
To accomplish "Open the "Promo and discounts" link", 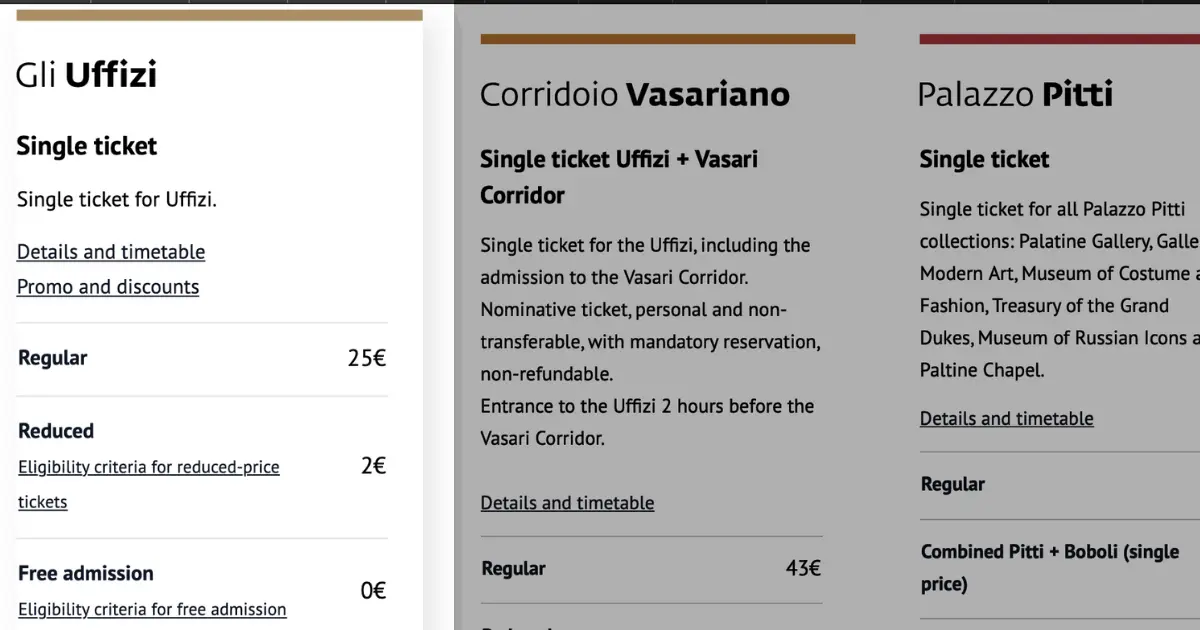I will 108,287.
